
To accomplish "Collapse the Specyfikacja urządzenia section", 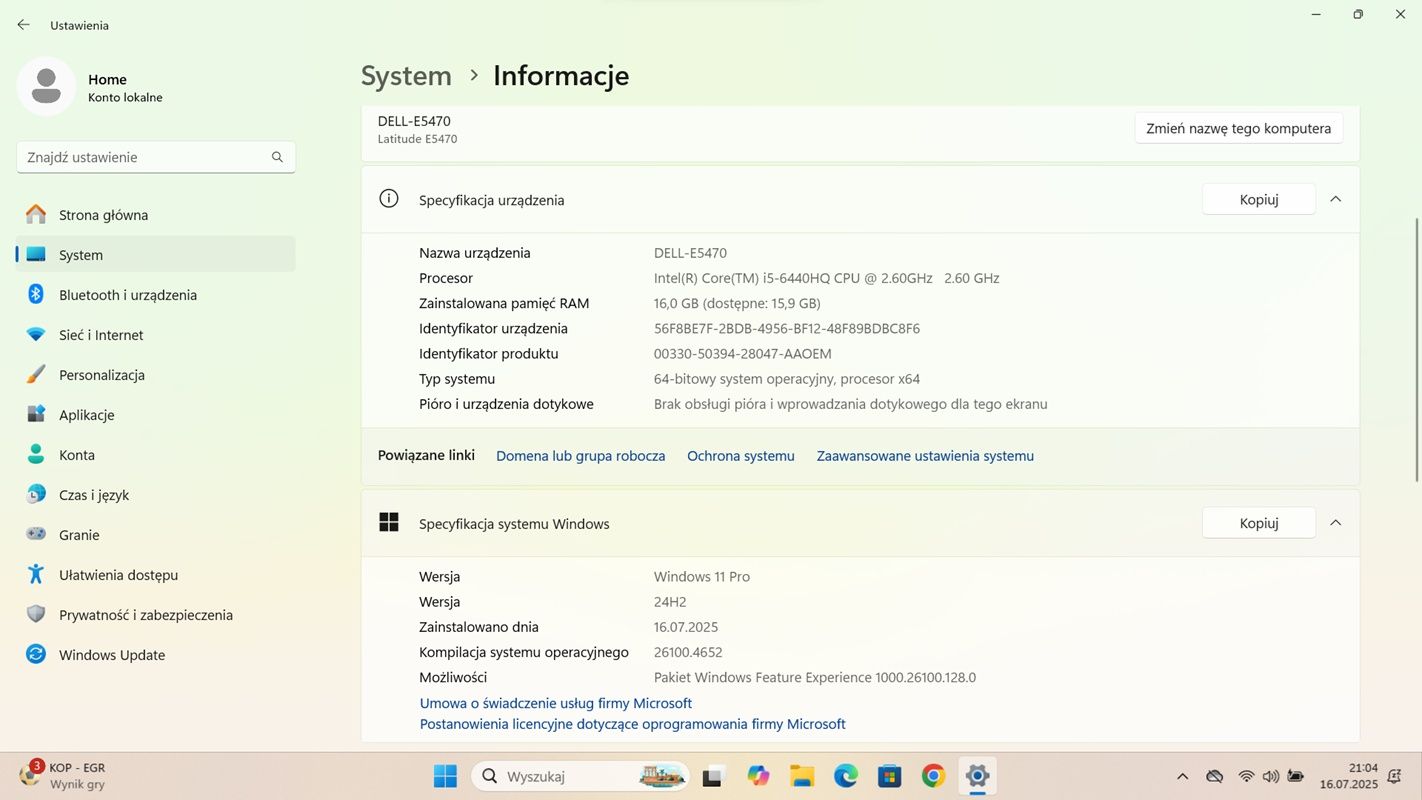I will coord(1336,199).
